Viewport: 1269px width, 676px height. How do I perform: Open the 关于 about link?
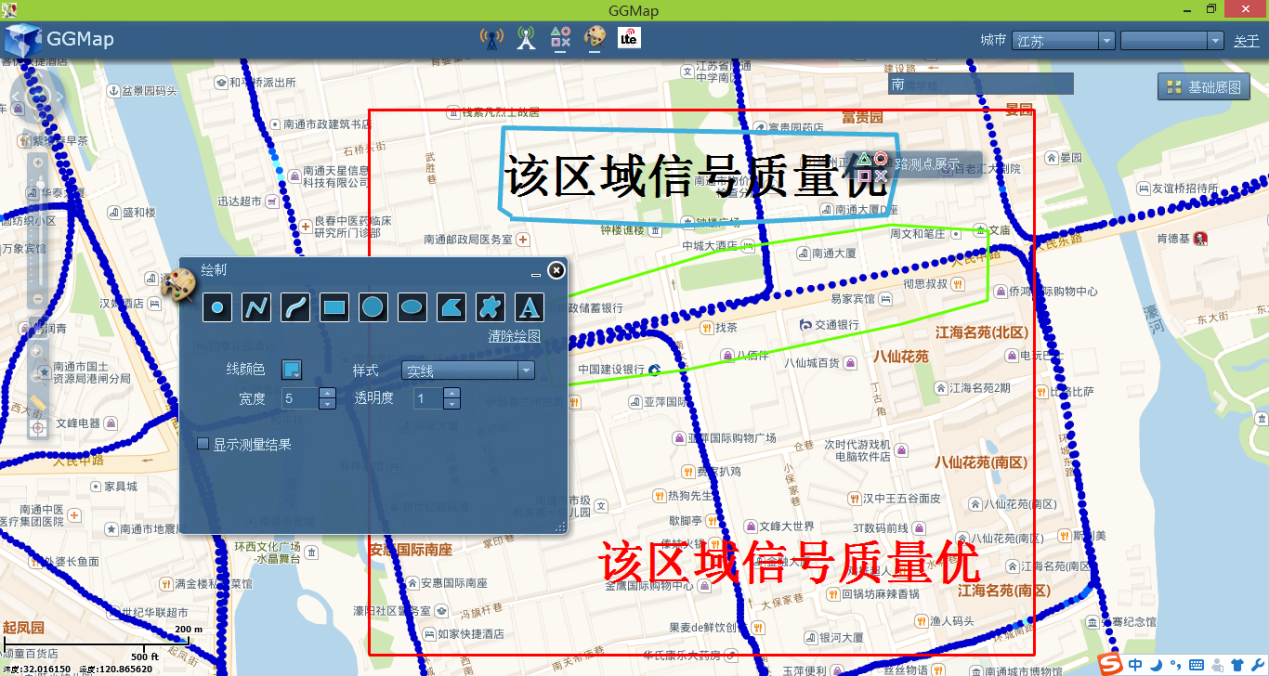pos(1246,41)
